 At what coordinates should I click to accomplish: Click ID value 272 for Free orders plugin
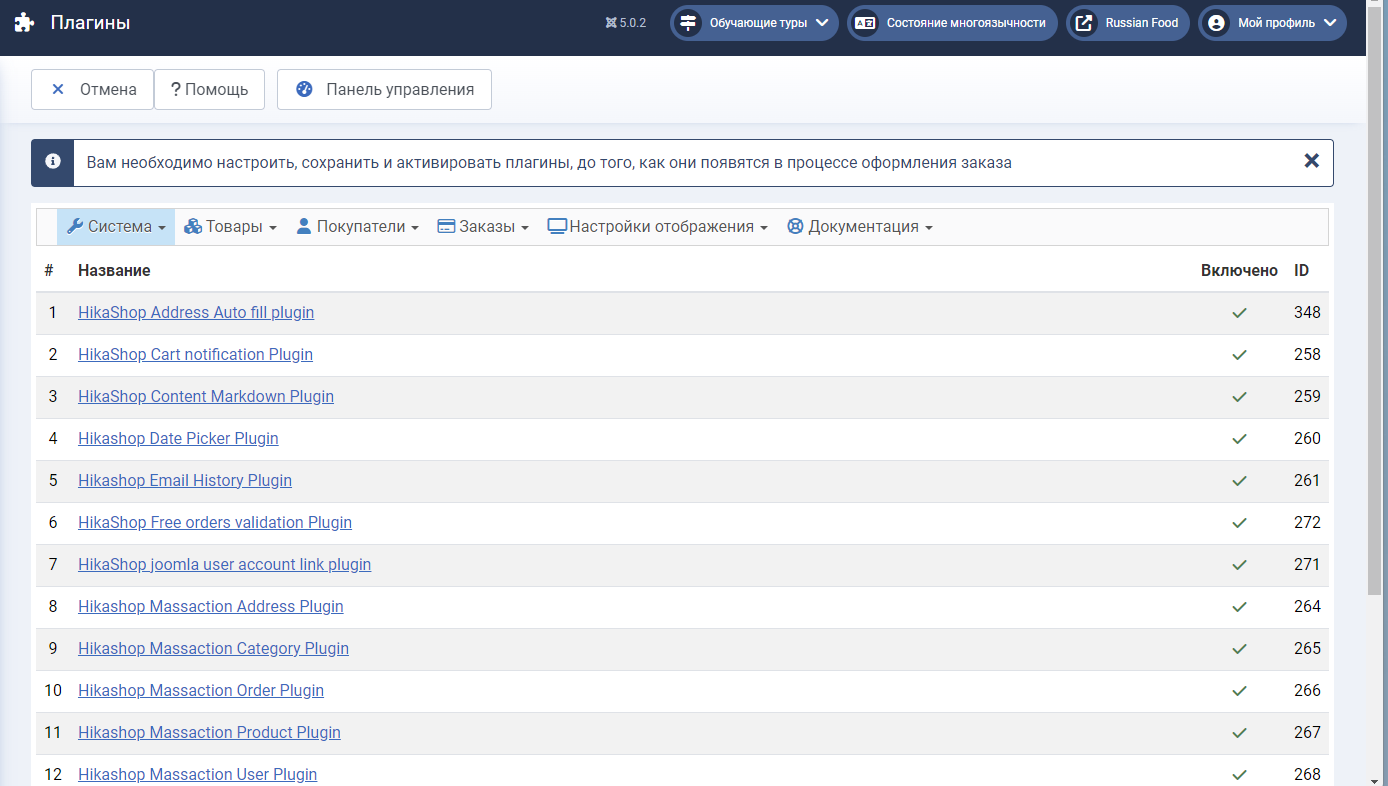click(x=1307, y=523)
